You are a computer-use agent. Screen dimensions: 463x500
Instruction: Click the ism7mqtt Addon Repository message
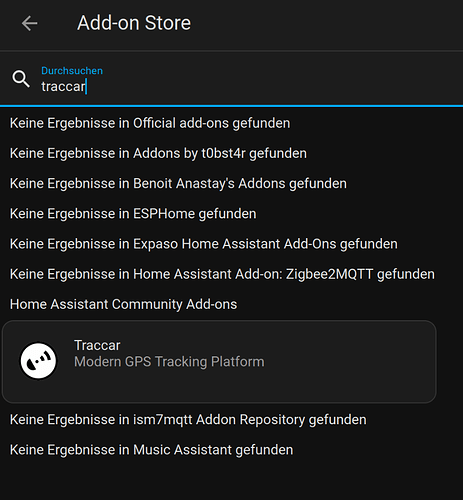(188, 420)
